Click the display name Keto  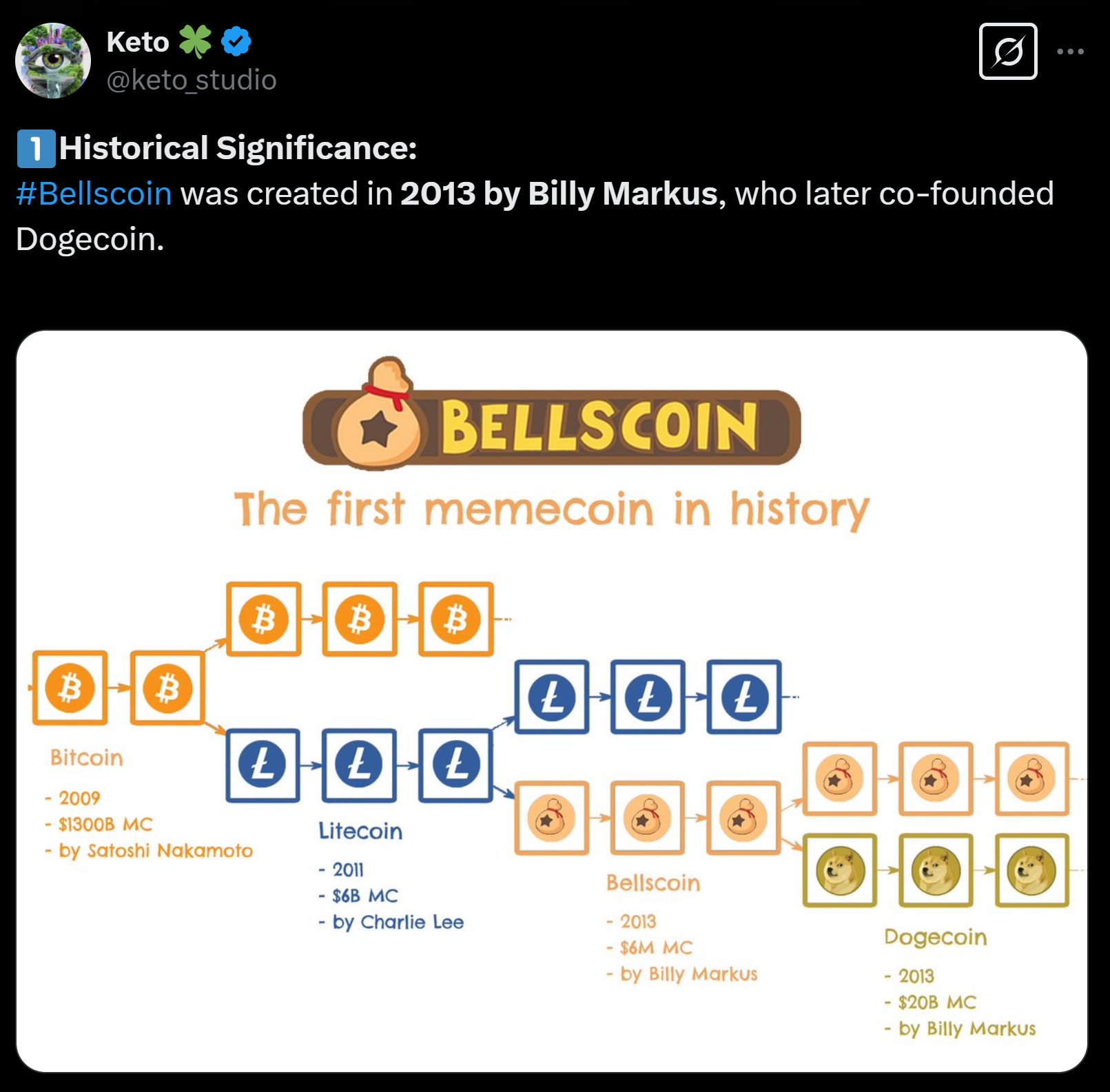click(x=138, y=42)
